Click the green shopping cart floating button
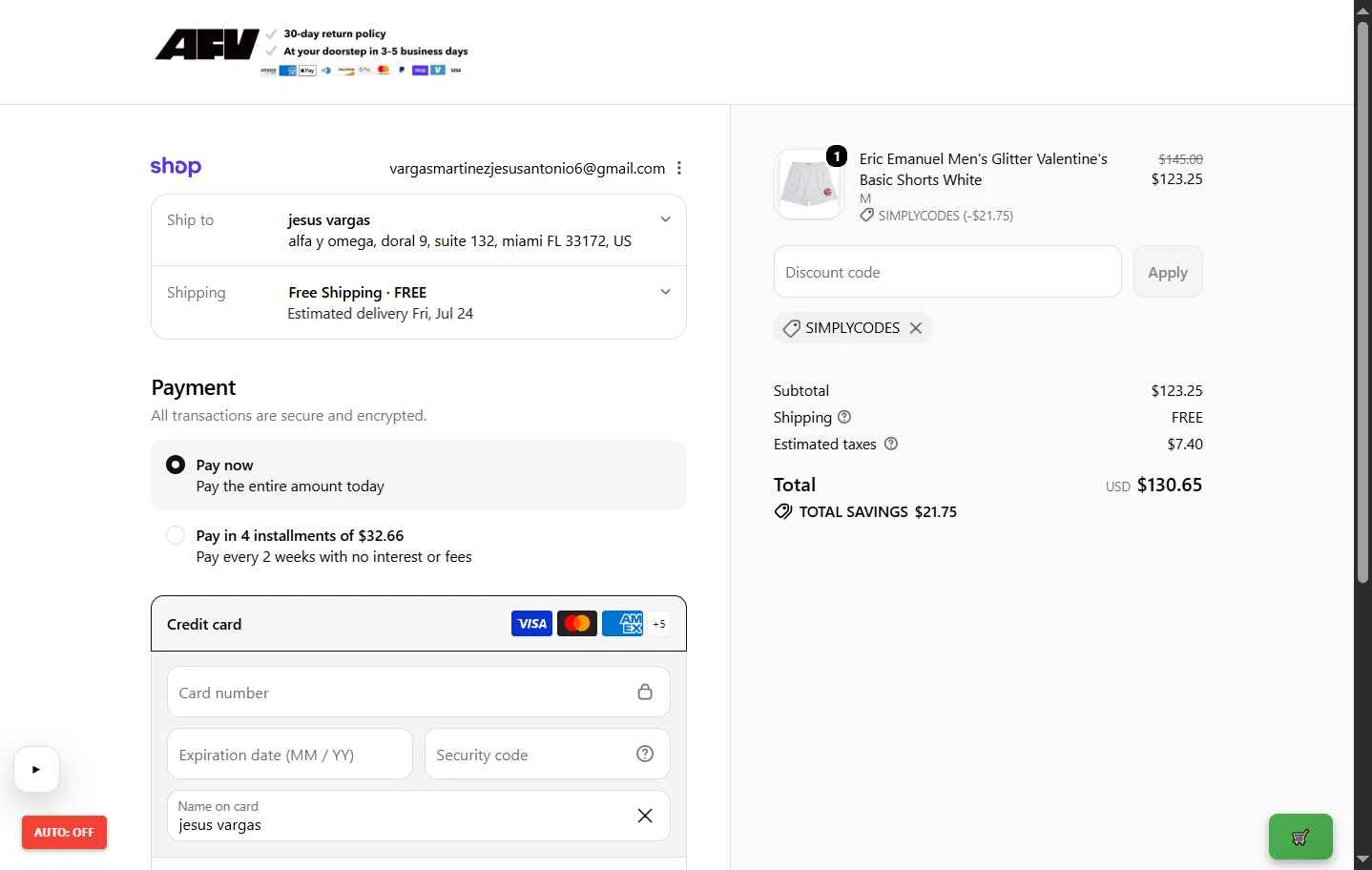 (x=1300, y=837)
